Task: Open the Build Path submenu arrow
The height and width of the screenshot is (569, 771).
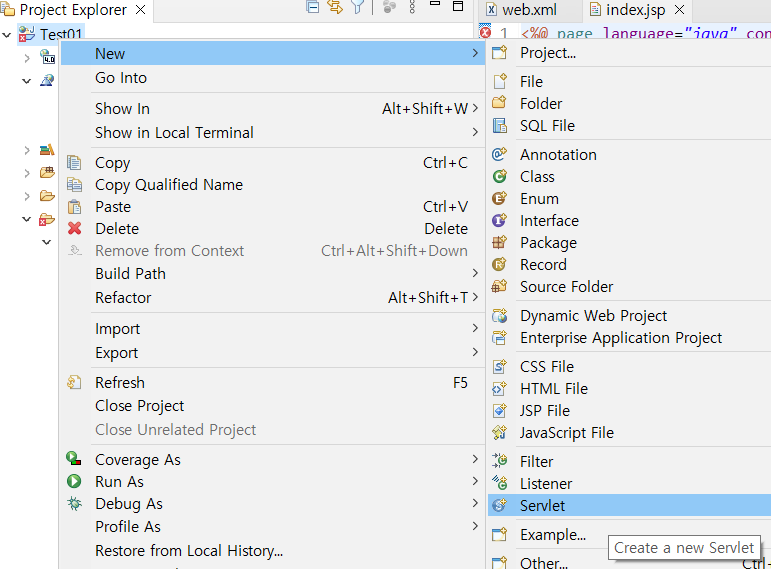Action: 474,273
